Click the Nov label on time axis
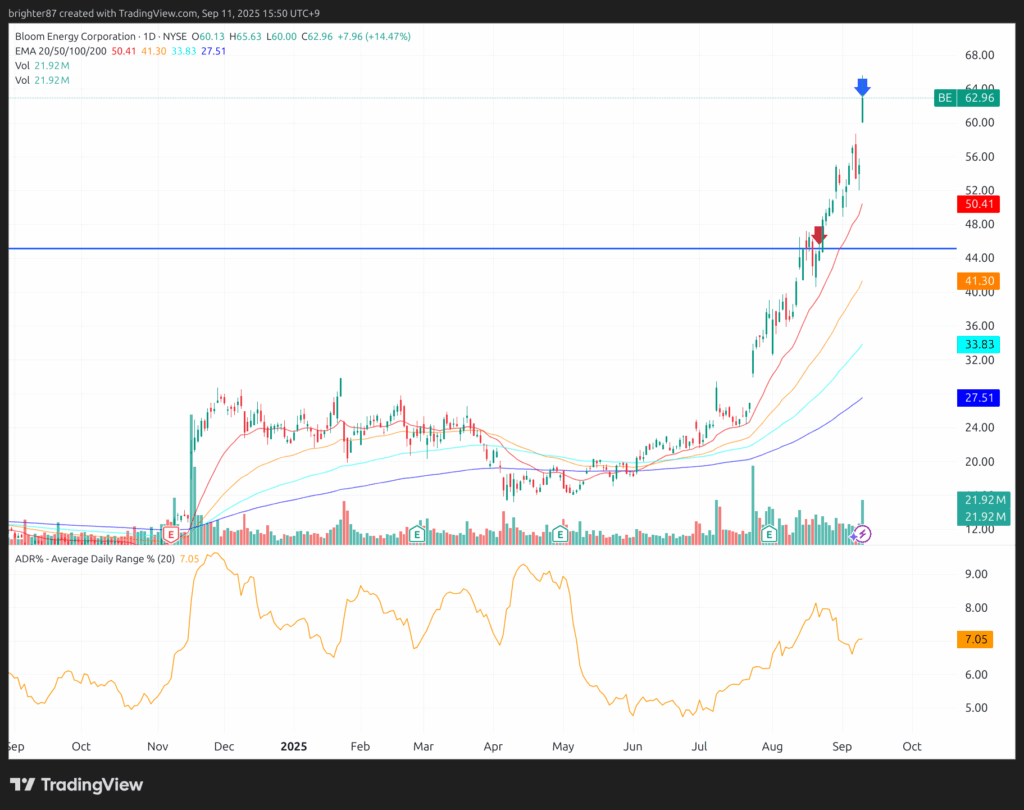This screenshot has width=1024, height=810. [157, 746]
